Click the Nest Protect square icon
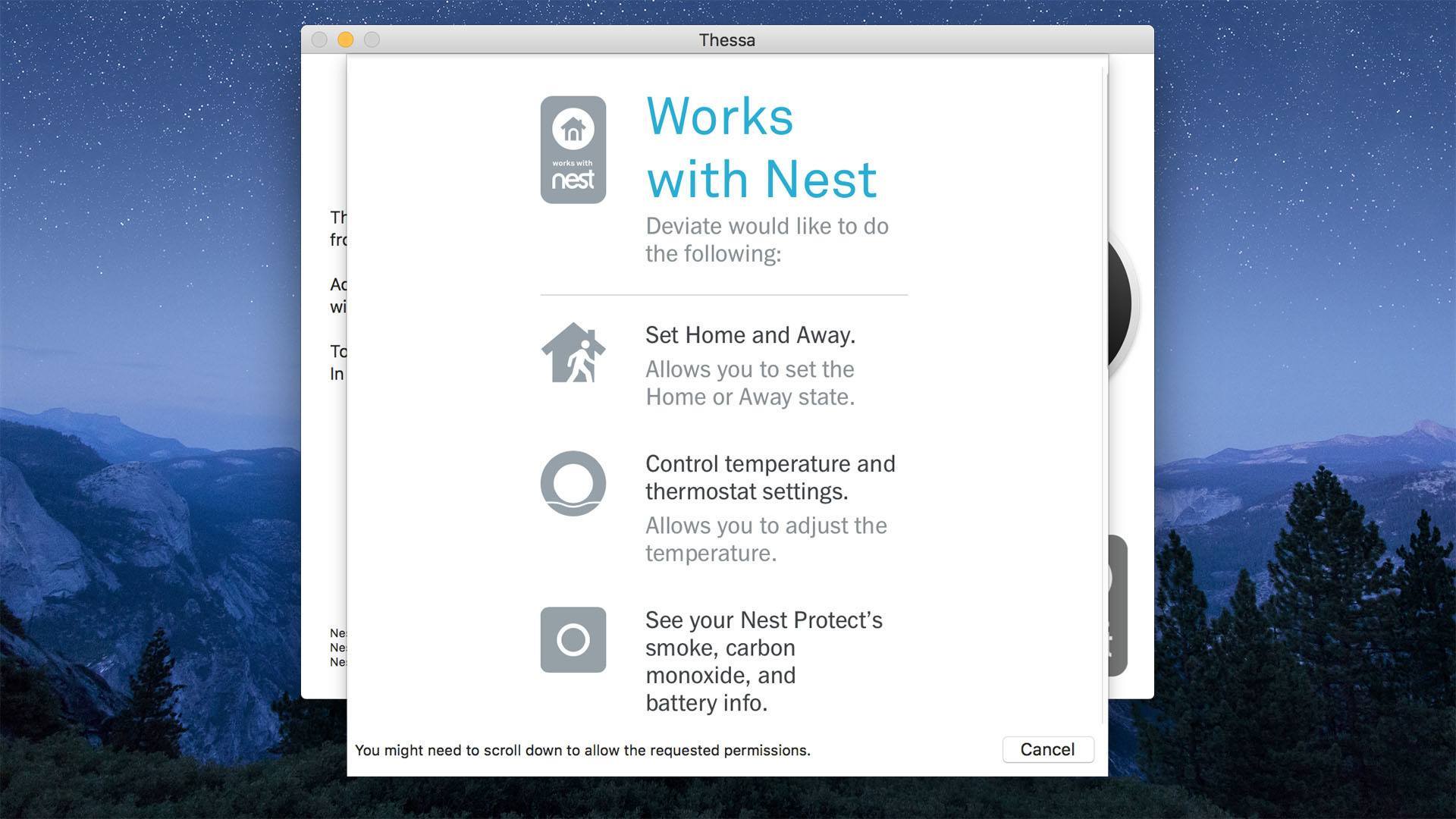1456x819 pixels. pos(573,639)
